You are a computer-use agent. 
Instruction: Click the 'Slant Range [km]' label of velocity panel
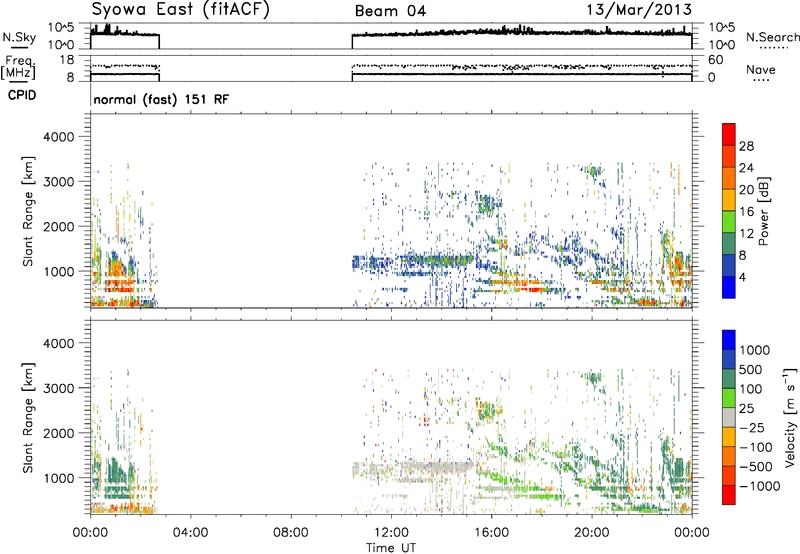pos(28,417)
